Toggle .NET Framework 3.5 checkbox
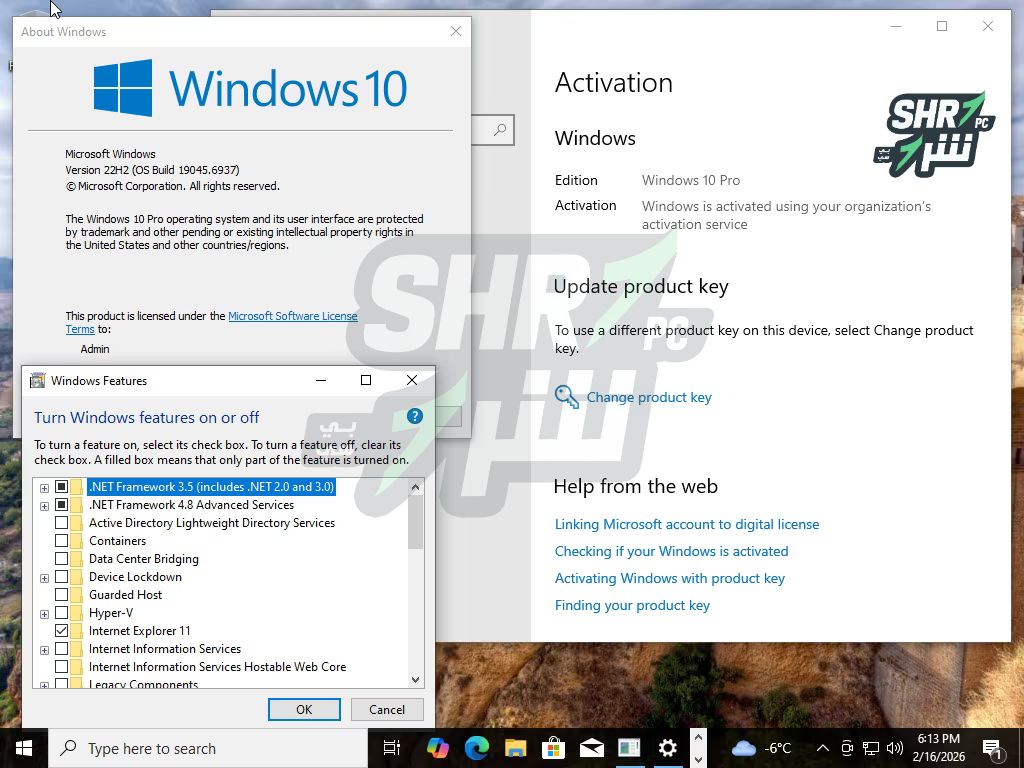Image resolution: width=1024 pixels, height=768 pixels. 61,487
